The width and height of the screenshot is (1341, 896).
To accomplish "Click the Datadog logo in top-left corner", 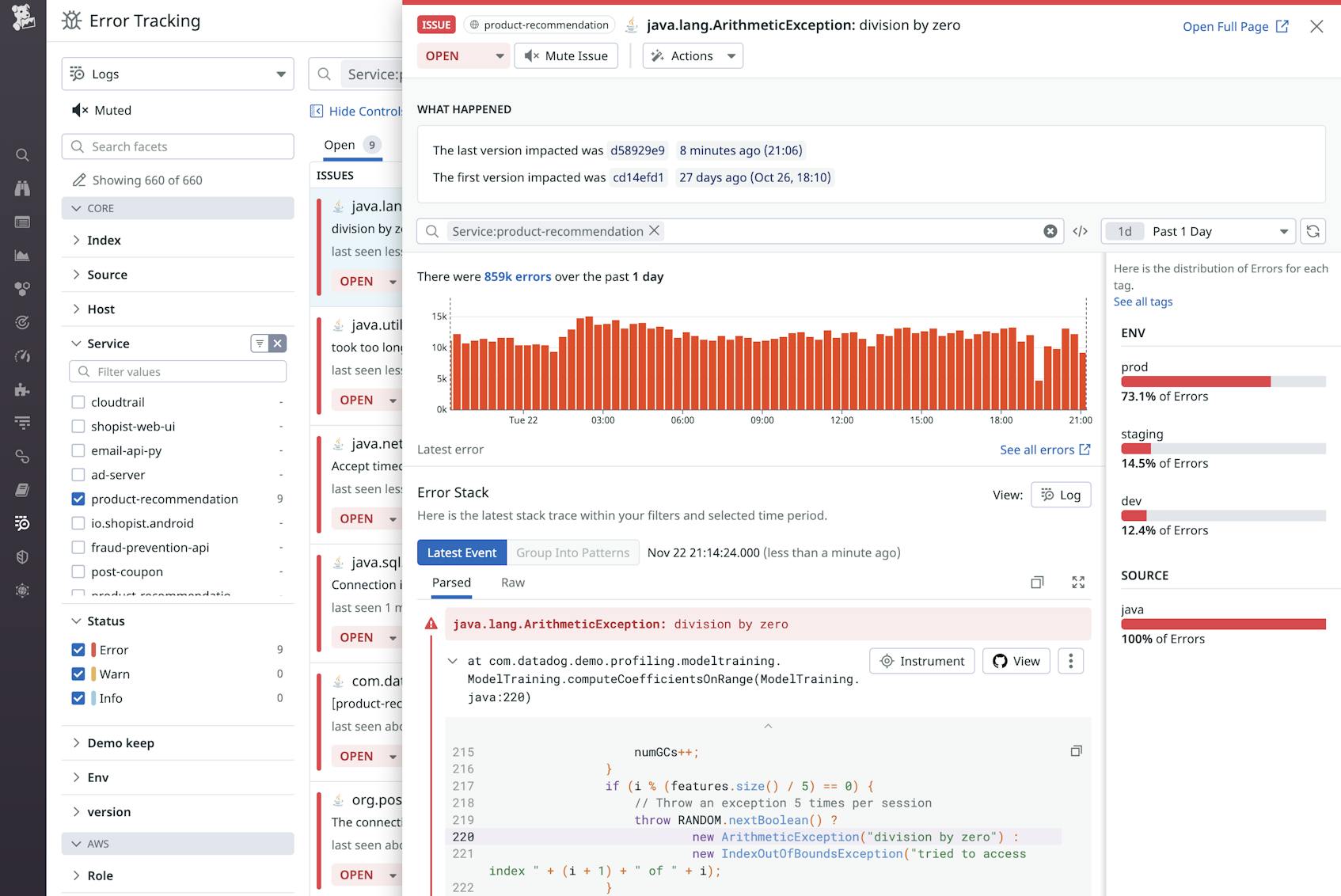I will coord(22,19).
